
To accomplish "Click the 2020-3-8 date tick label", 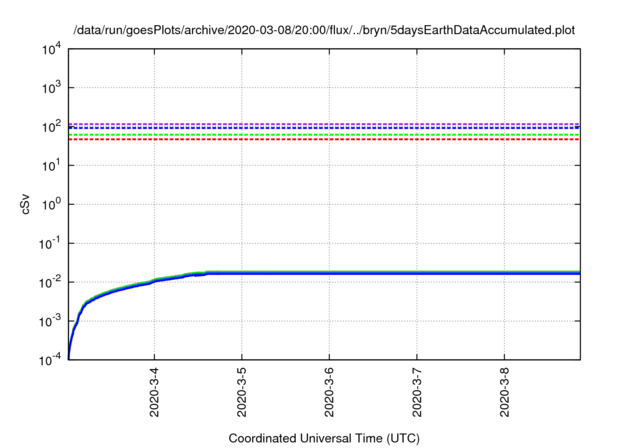I will click(x=504, y=392).
